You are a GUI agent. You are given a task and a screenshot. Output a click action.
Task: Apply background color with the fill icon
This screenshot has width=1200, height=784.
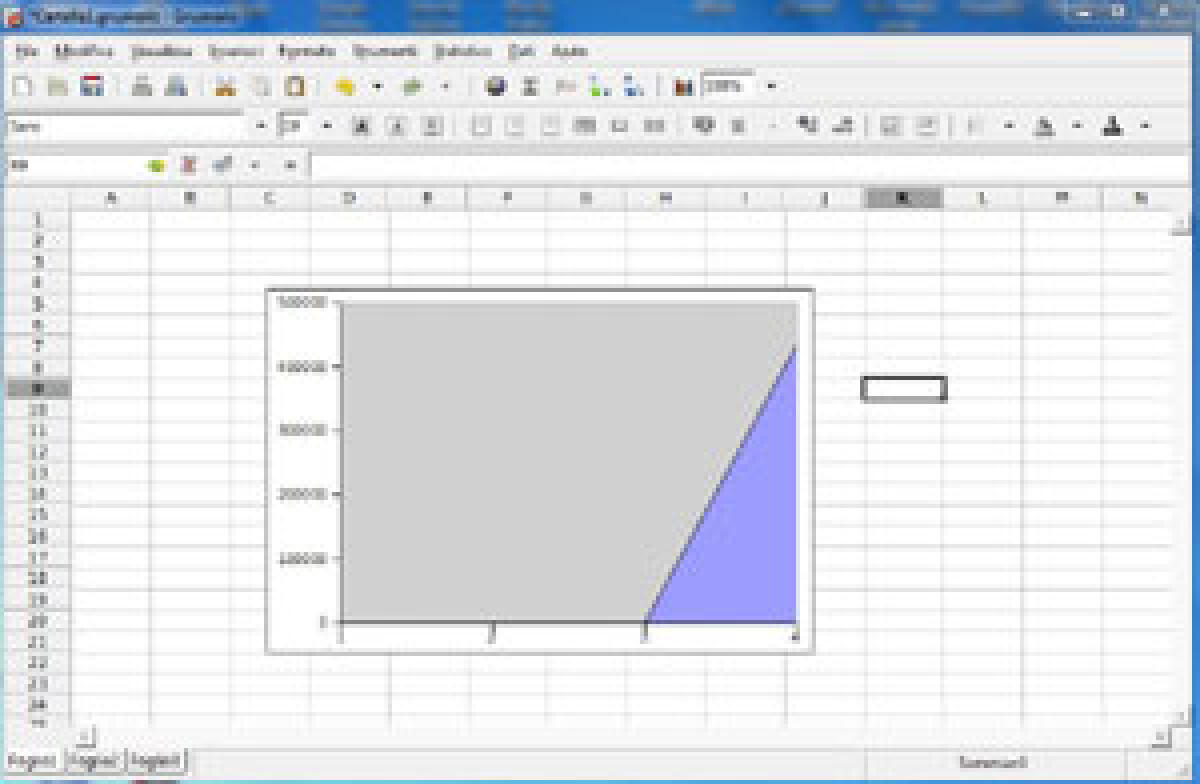1044,126
